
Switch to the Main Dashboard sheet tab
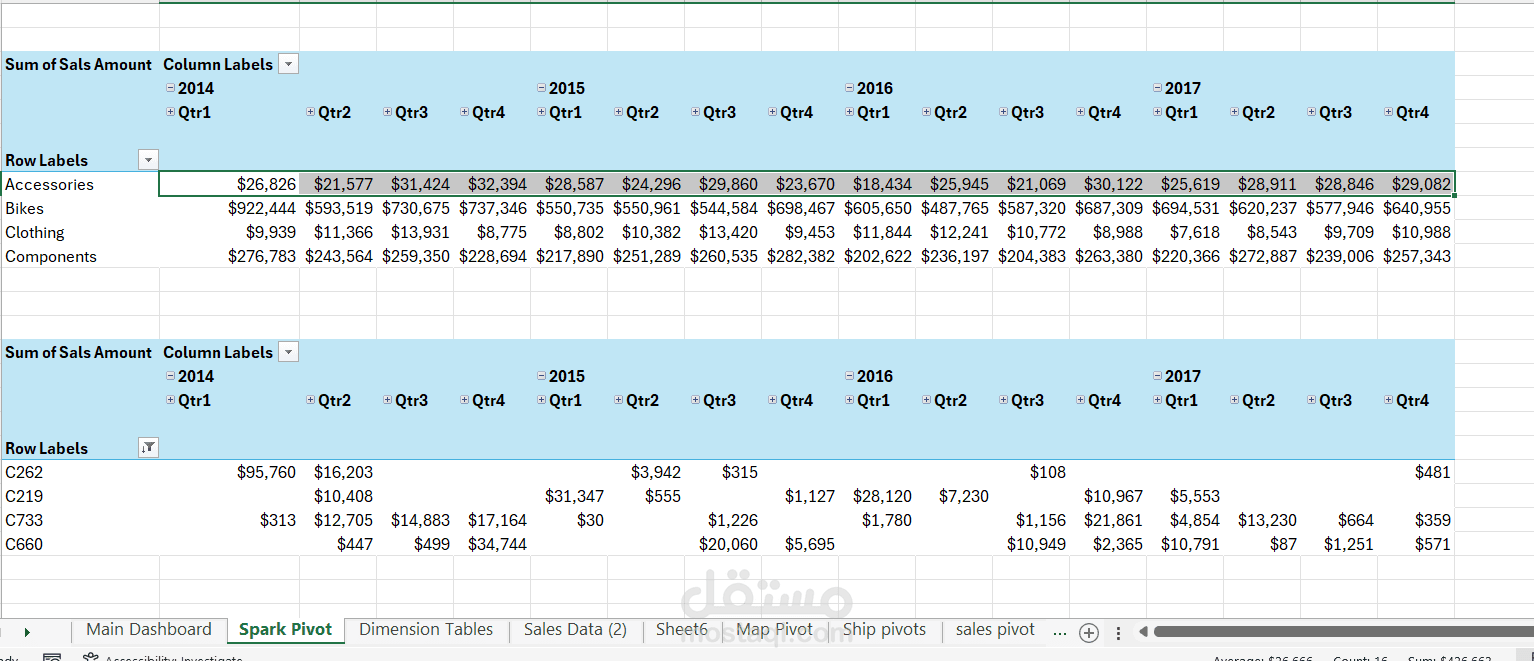tap(149, 630)
